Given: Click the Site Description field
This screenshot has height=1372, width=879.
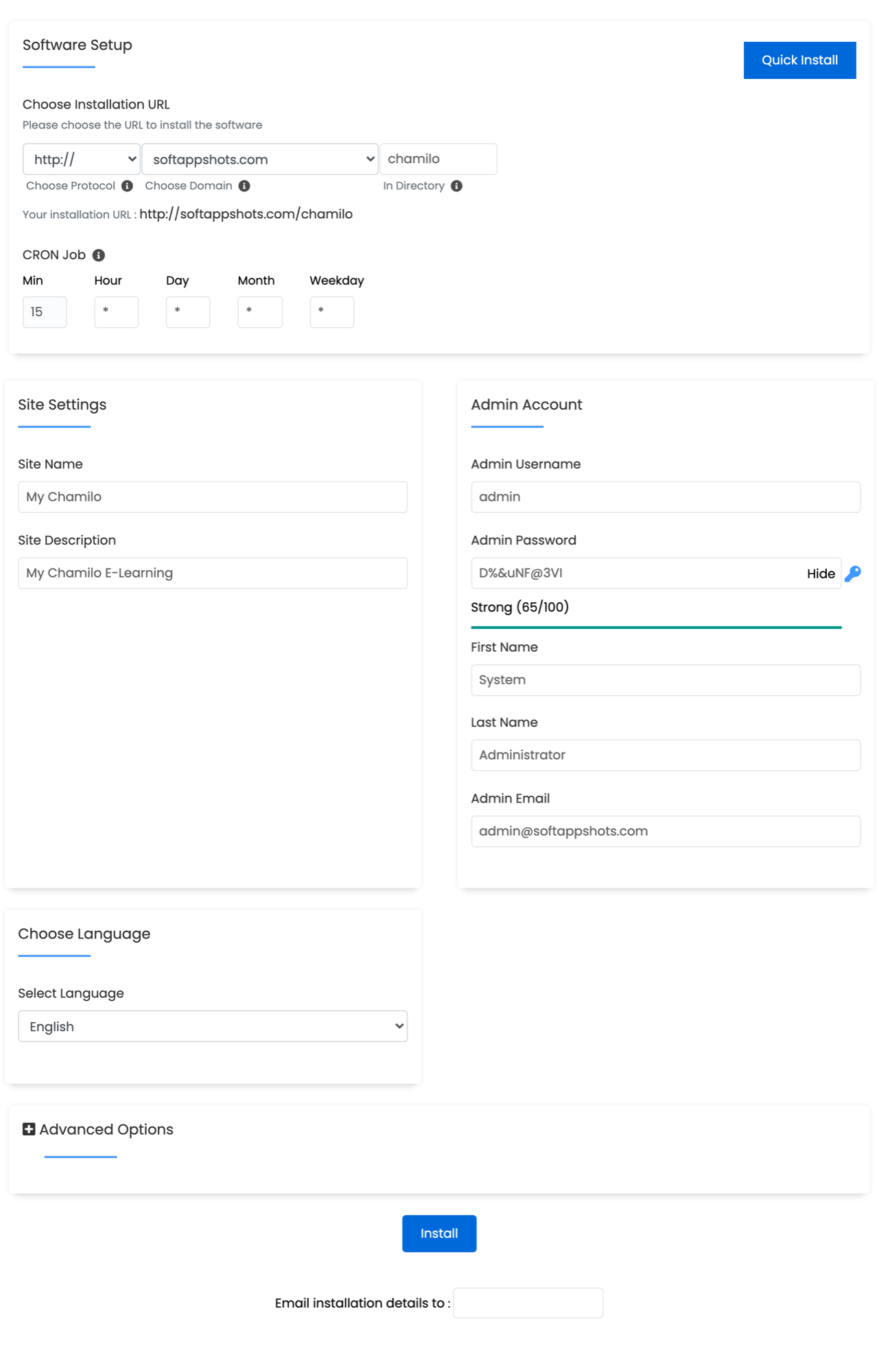Looking at the screenshot, I should (213, 573).
